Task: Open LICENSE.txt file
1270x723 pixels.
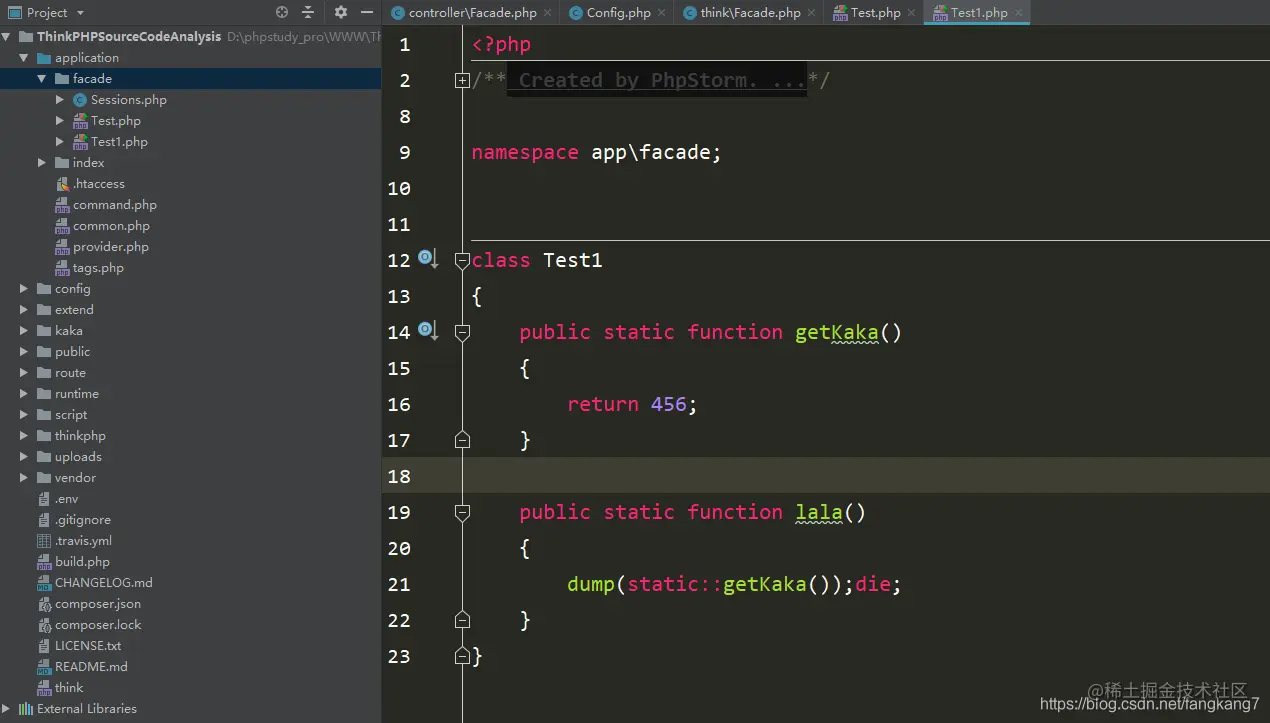Action: coord(88,646)
